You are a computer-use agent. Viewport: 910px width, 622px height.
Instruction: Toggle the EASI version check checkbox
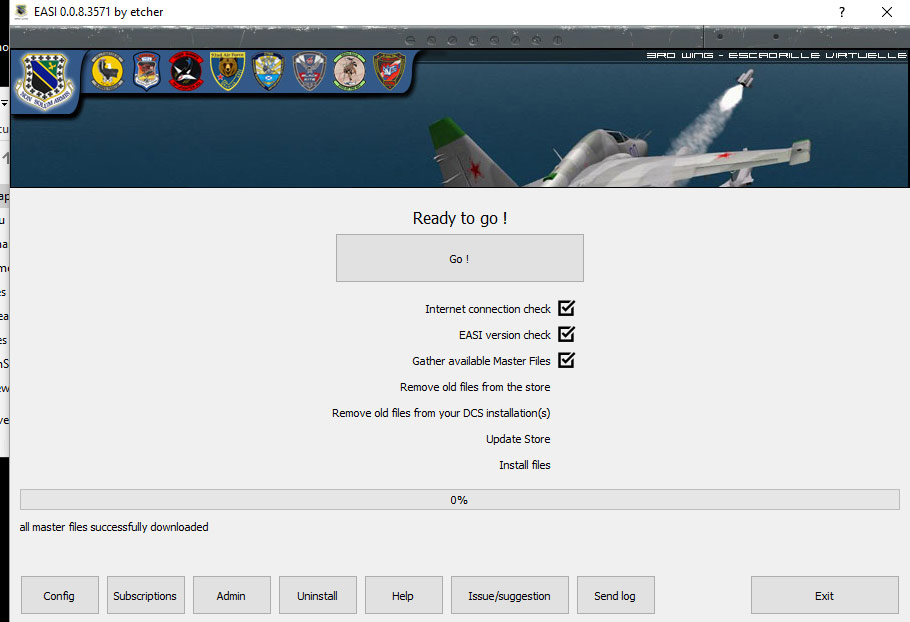pyautogui.click(x=567, y=335)
